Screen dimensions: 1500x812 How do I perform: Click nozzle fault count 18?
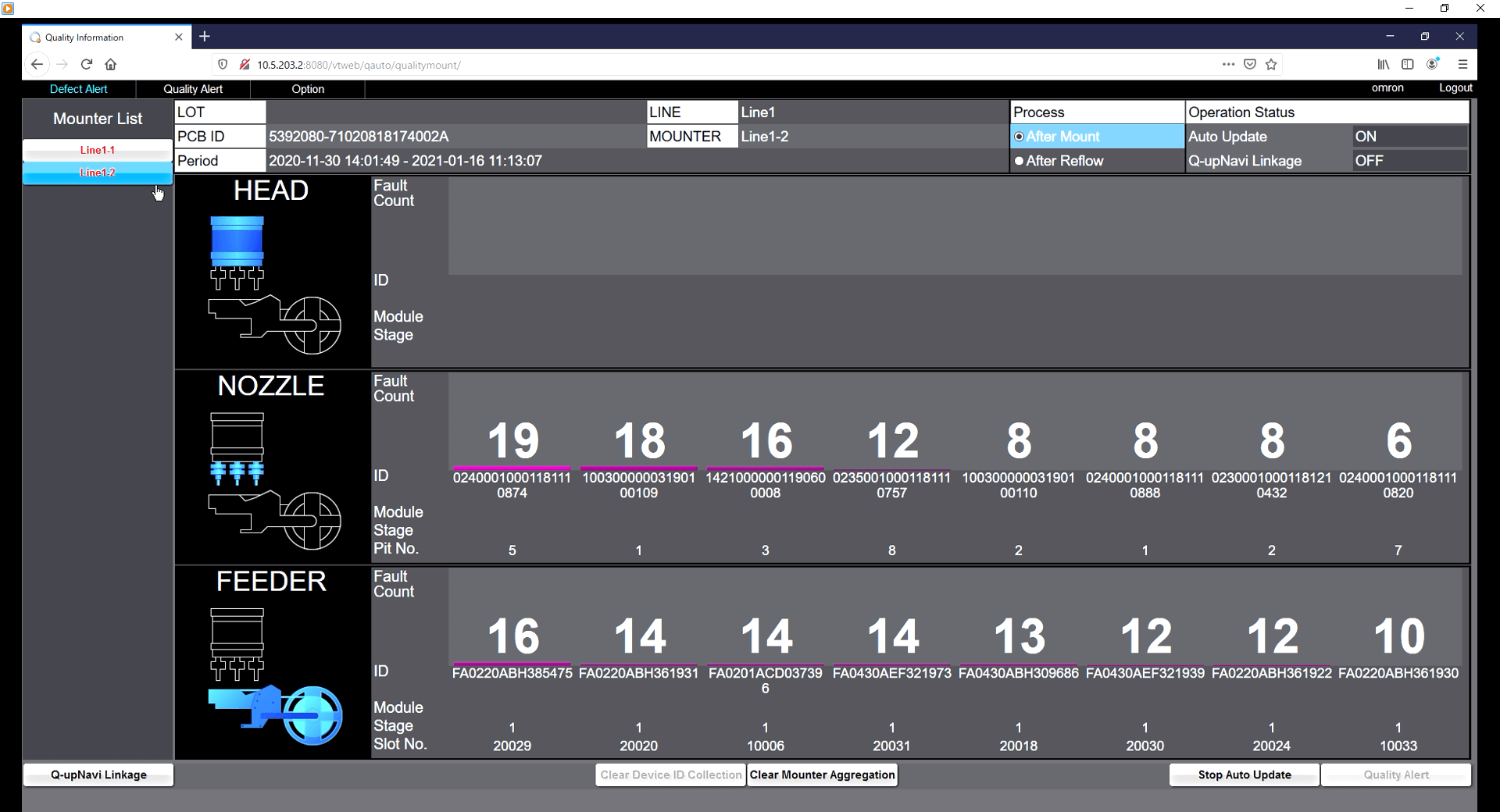coord(639,440)
